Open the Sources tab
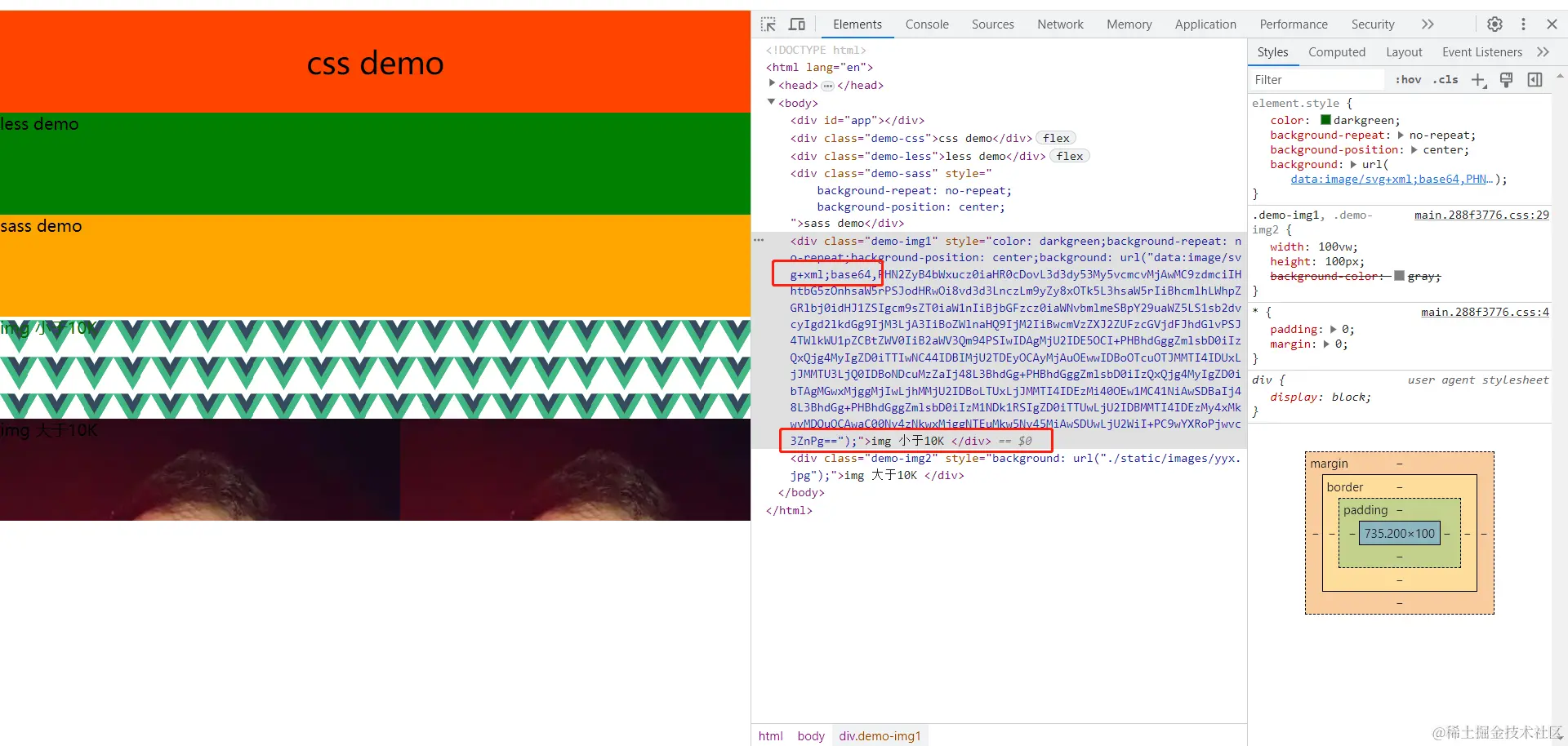Screen dimensions: 1568x746 click(x=993, y=24)
